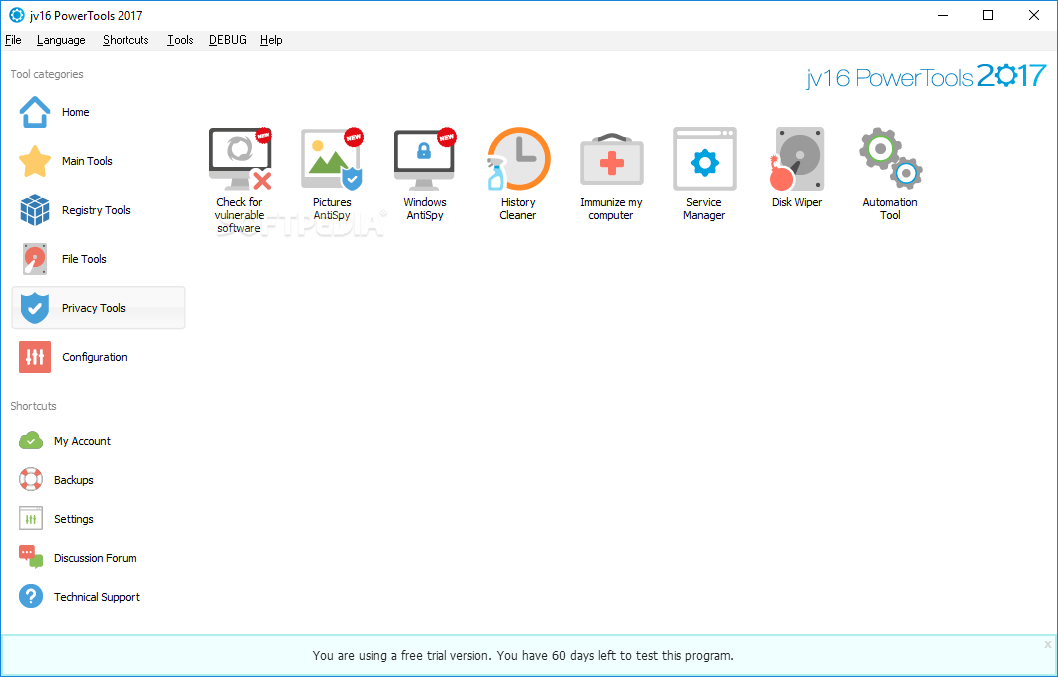
Task: Open the Tools menu
Action: pyautogui.click(x=180, y=40)
